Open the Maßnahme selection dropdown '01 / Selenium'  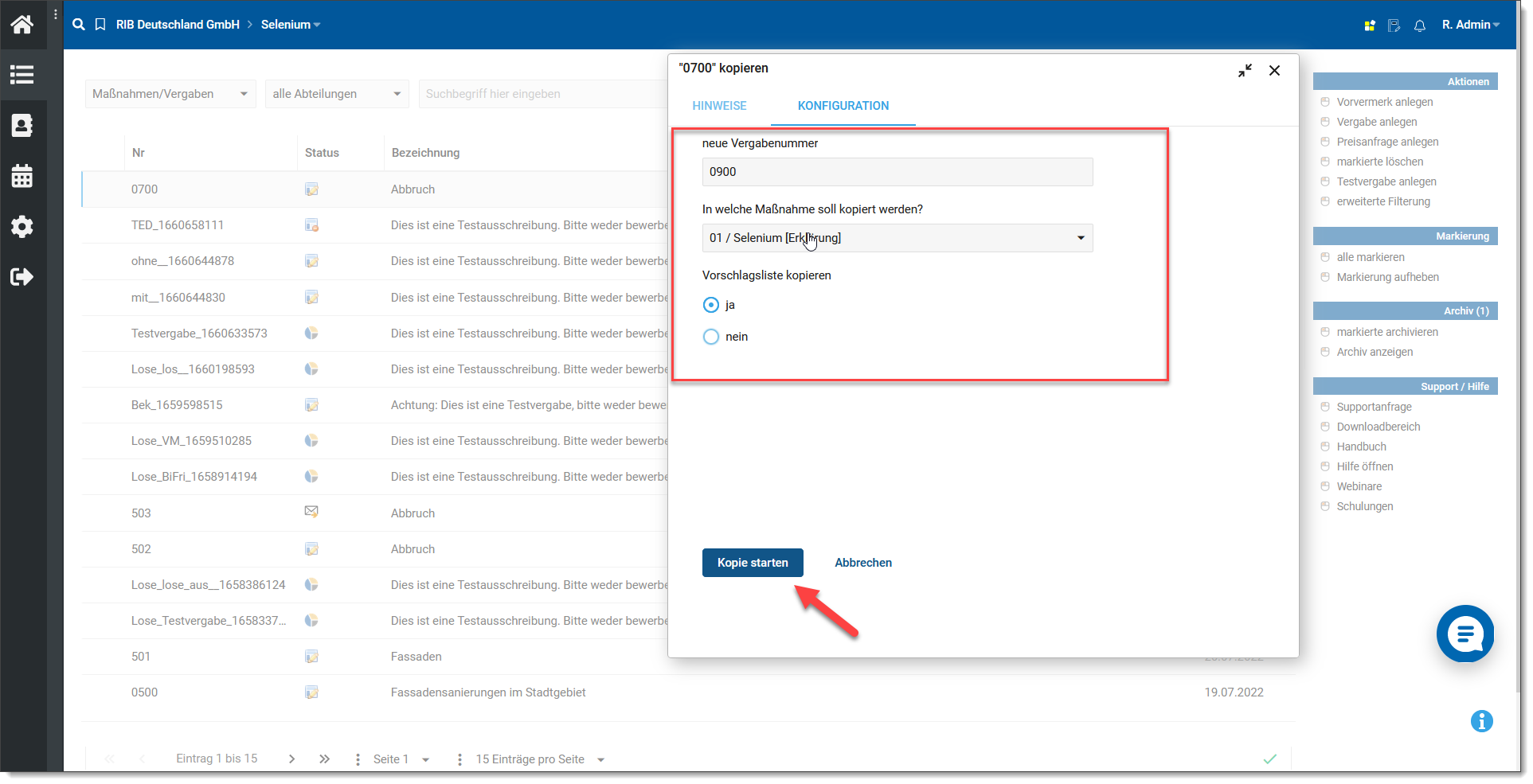[x=898, y=238]
